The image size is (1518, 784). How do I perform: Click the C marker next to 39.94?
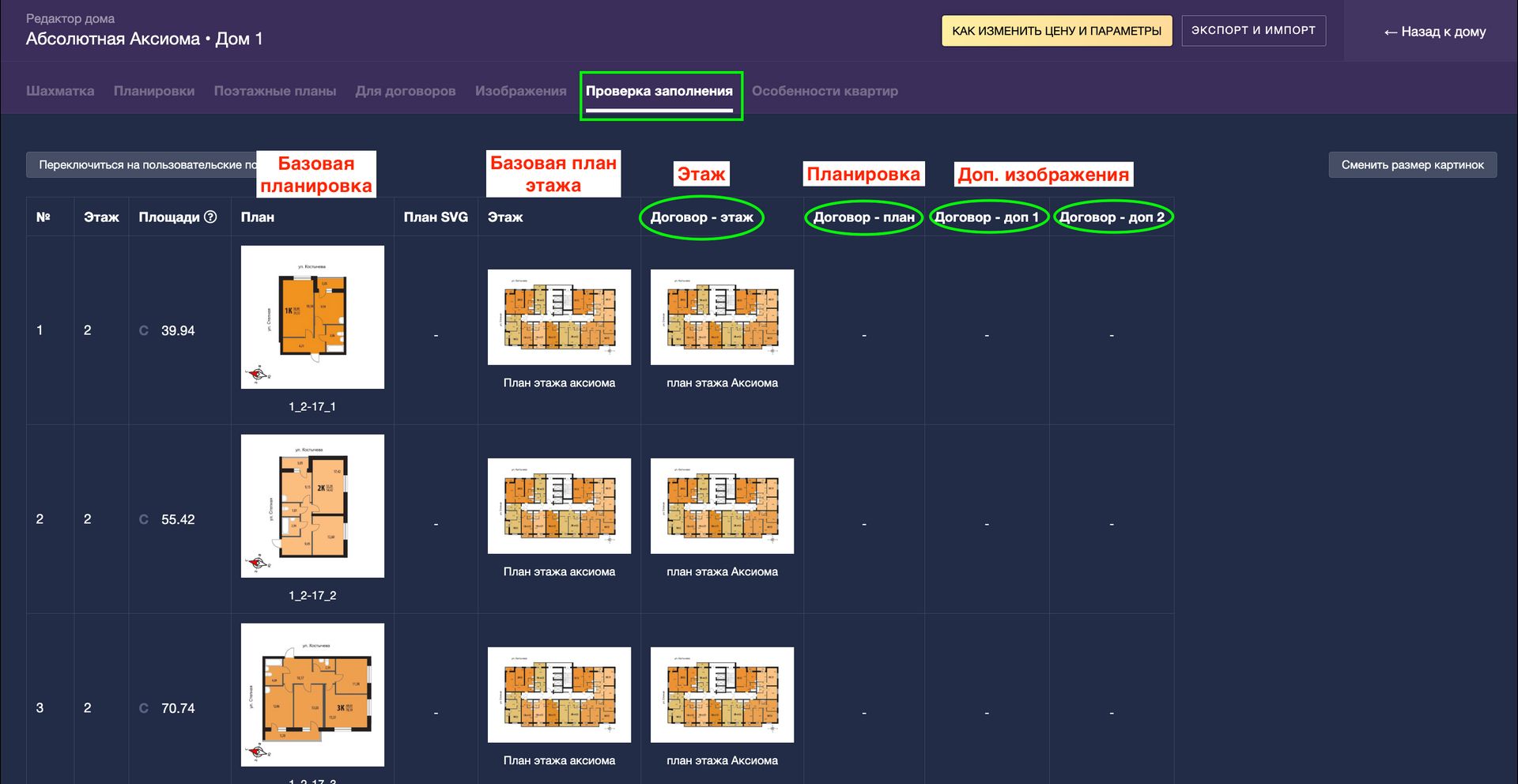click(144, 330)
